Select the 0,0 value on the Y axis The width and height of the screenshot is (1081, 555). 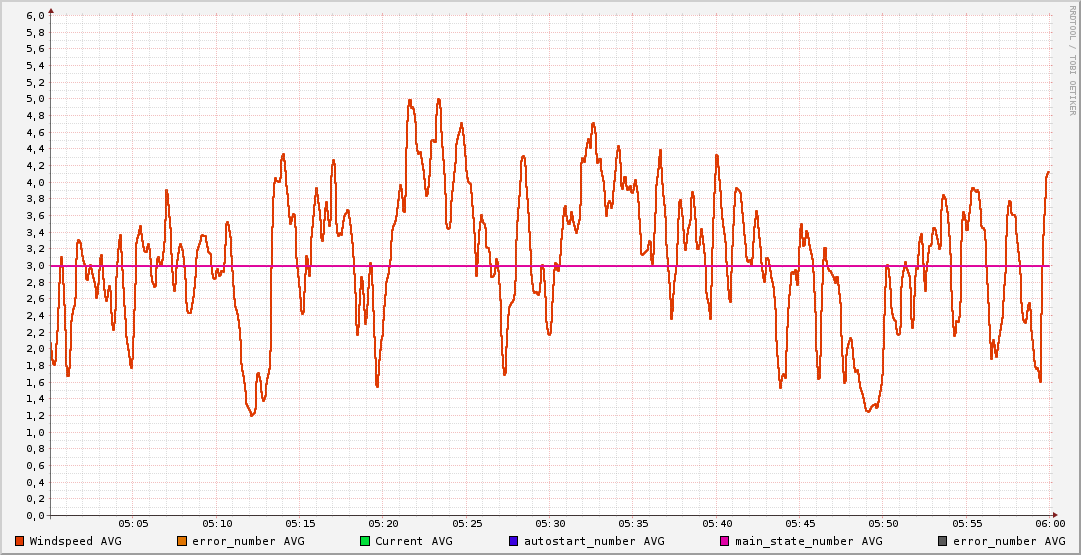[x=35, y=516]
